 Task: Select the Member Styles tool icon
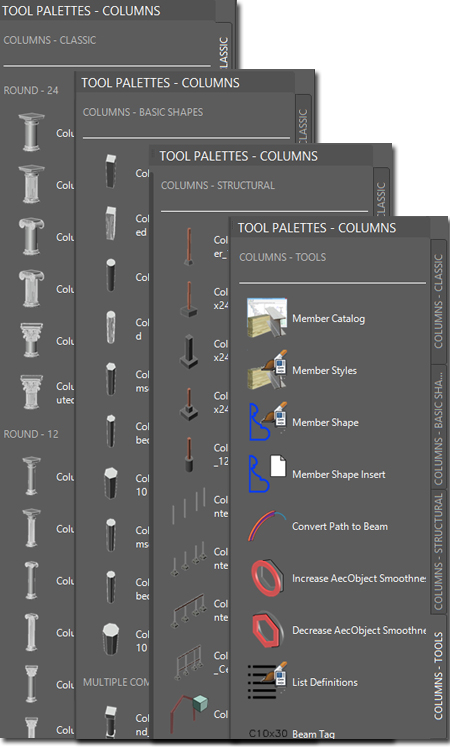click(x=267, y=370)
